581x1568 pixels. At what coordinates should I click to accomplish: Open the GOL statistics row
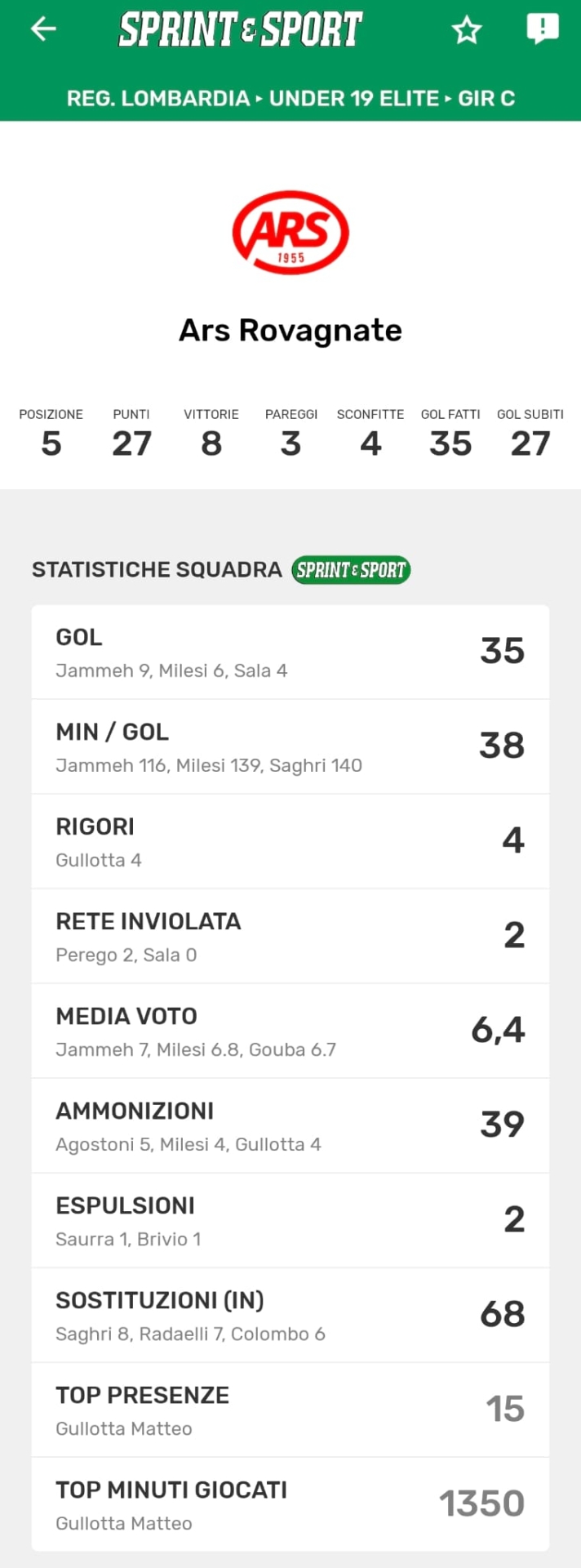tap(290, 653)
